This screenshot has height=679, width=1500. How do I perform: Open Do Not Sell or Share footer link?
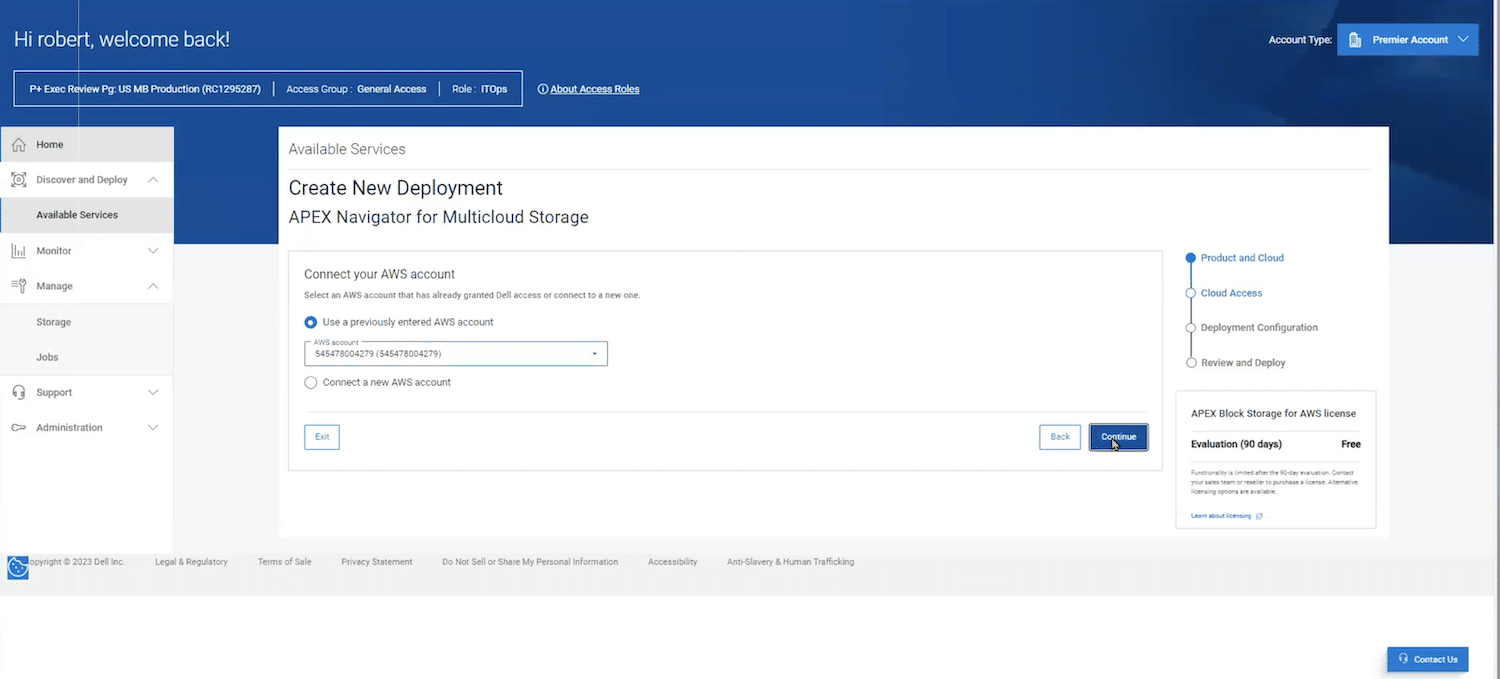coord(530,562)
